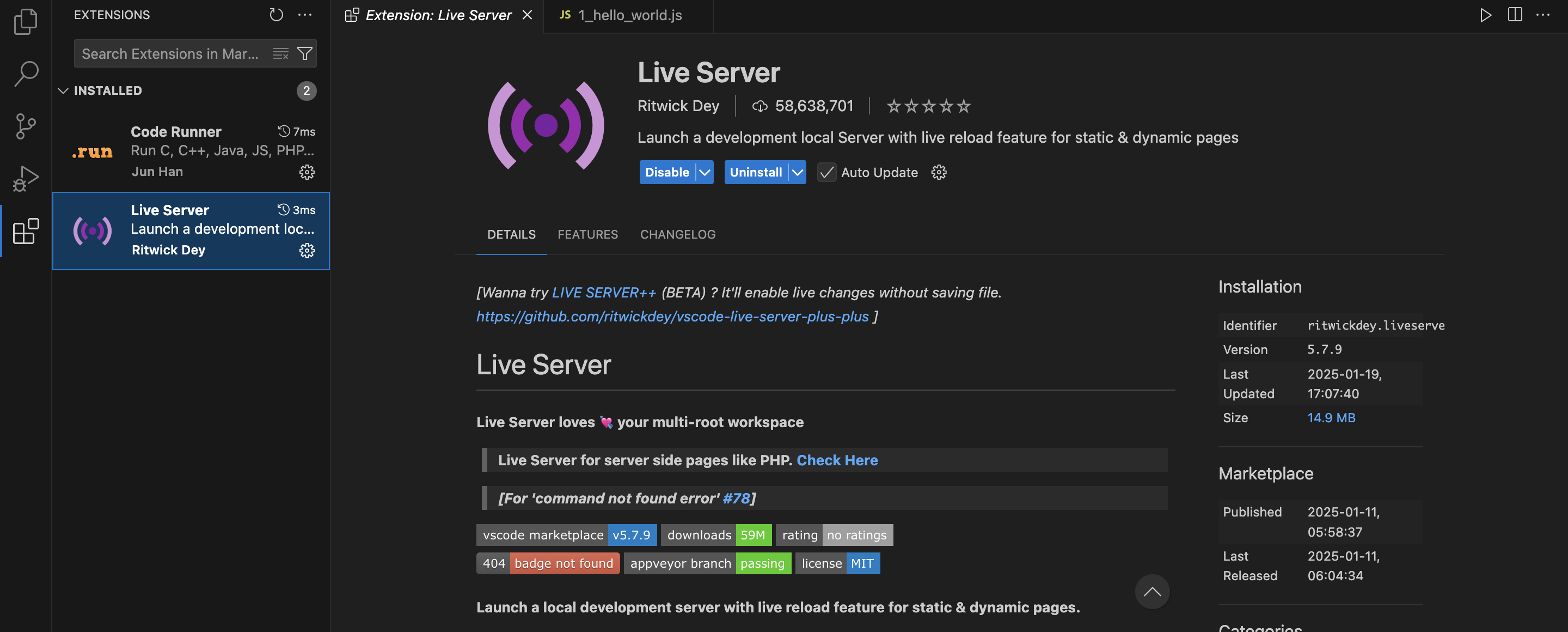Click the five-star rating widget
This screenshot has width=1568, height=632.
click(x=928, y=107)
